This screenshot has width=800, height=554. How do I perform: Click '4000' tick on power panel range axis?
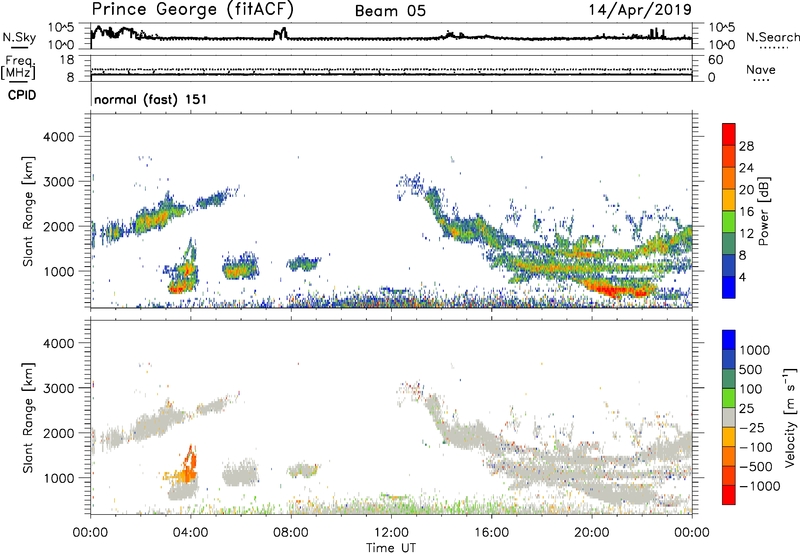coord(59,137)
